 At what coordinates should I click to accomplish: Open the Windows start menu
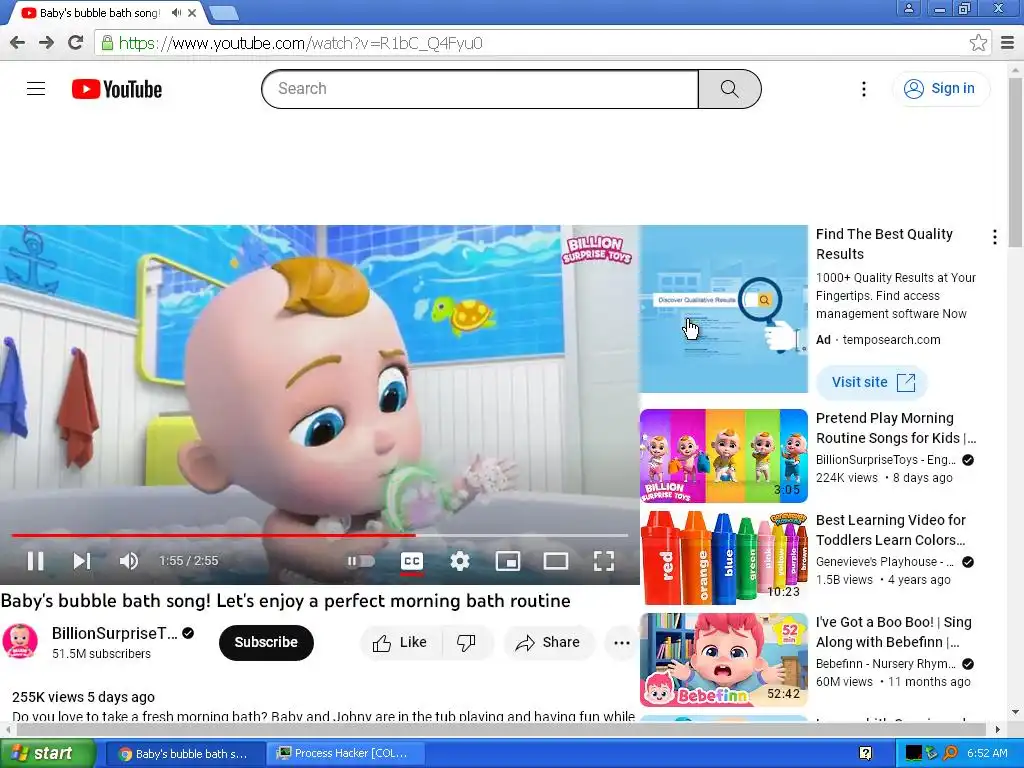(47, 754)
